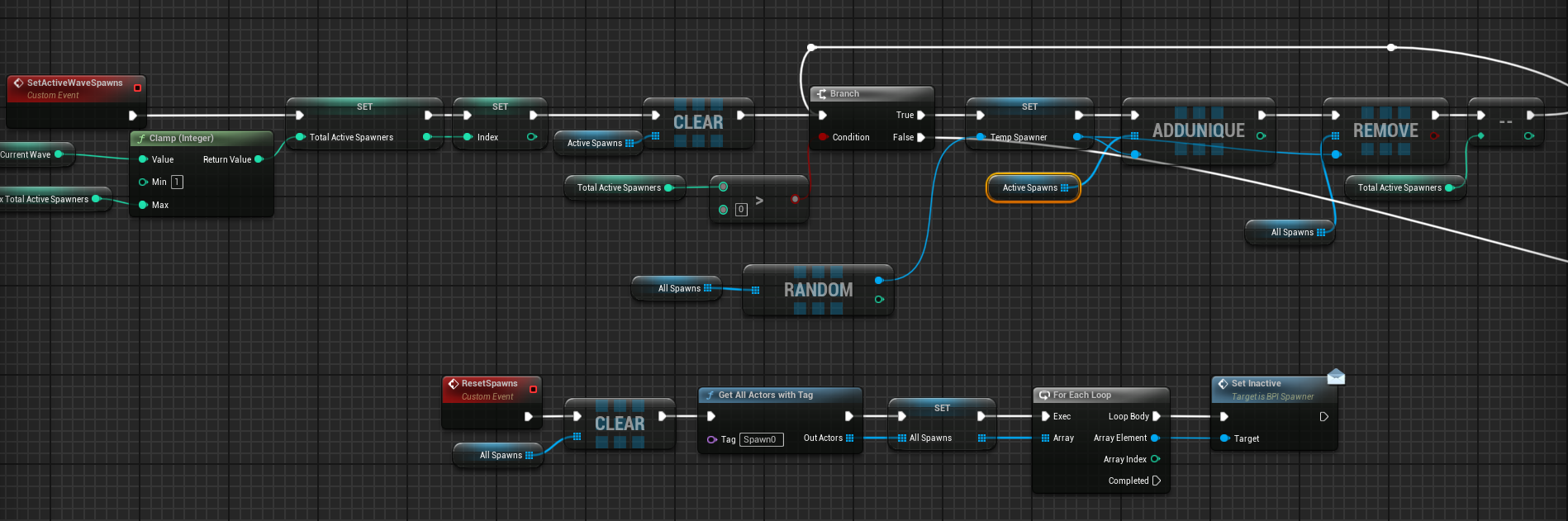
Task: Click the Loop Body exec output pin
Action: [1157, 416]
